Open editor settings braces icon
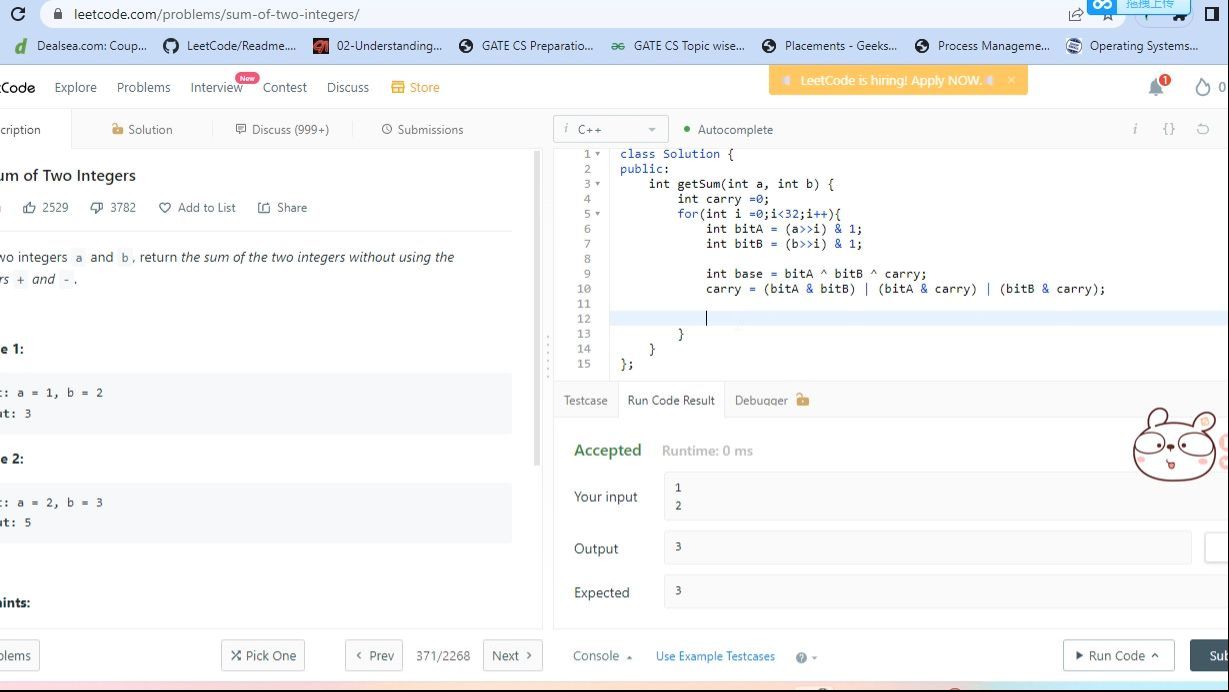The image size is (1229, 692). (x=1168, y=129)
